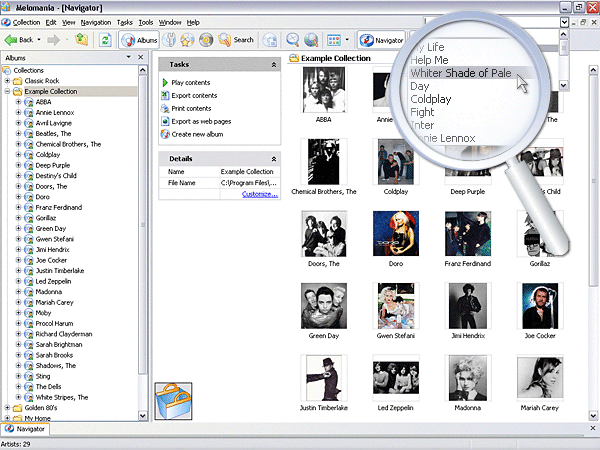Open the Edit menu

pyautogui.click(x=51, y=23)
